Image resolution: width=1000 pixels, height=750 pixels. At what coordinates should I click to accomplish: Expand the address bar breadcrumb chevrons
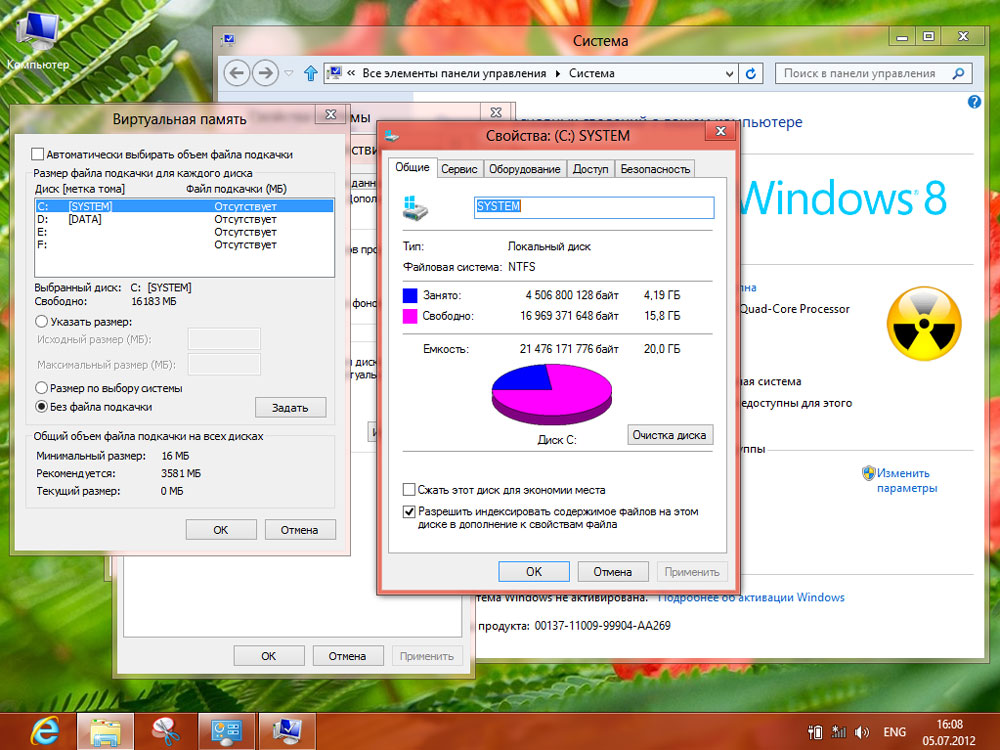coord(351,73)
